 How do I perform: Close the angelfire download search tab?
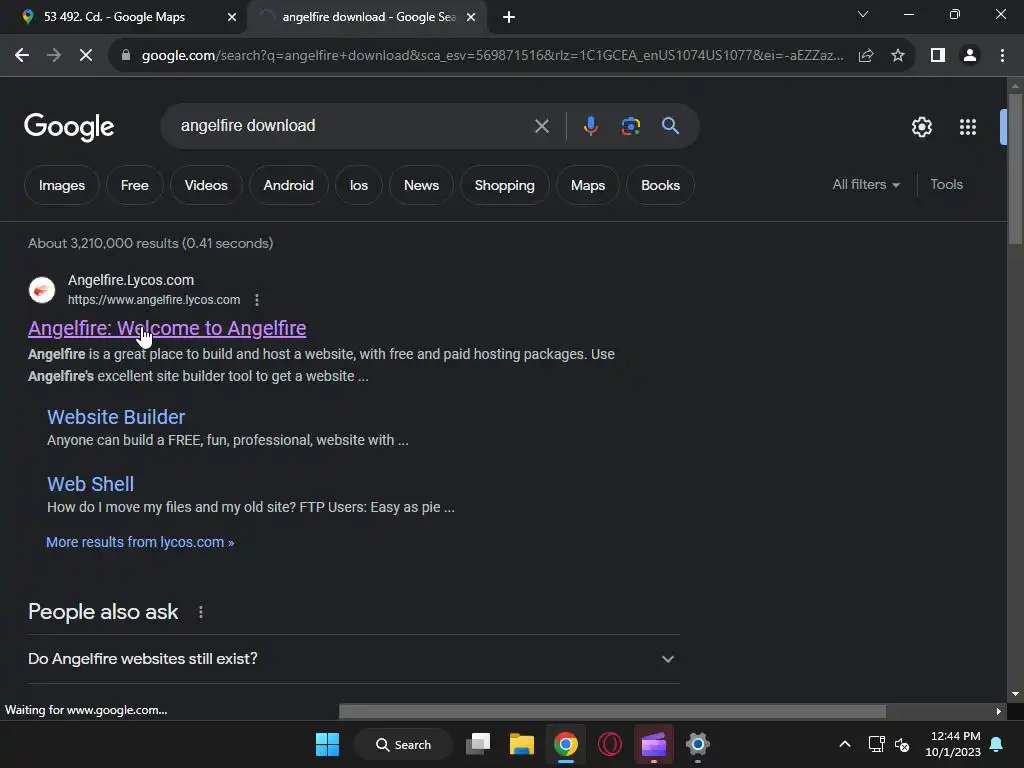pos(471,17)
